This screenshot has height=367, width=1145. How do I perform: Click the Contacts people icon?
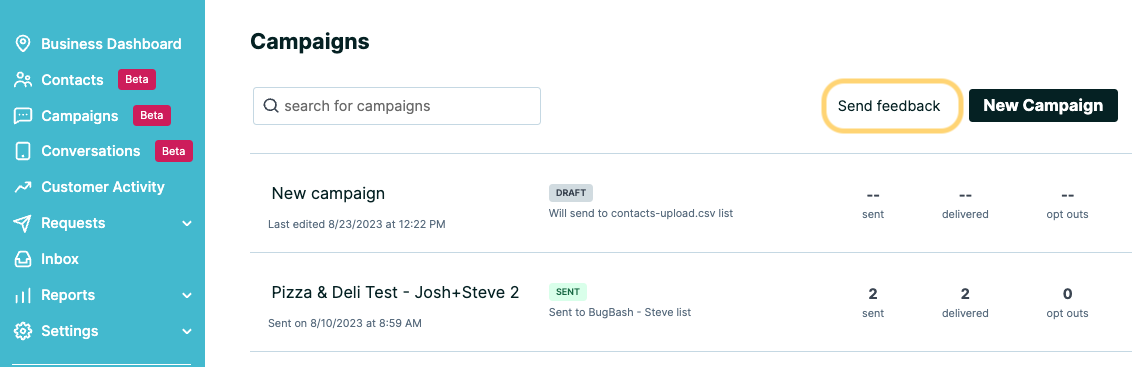click(x=23, y=80)
